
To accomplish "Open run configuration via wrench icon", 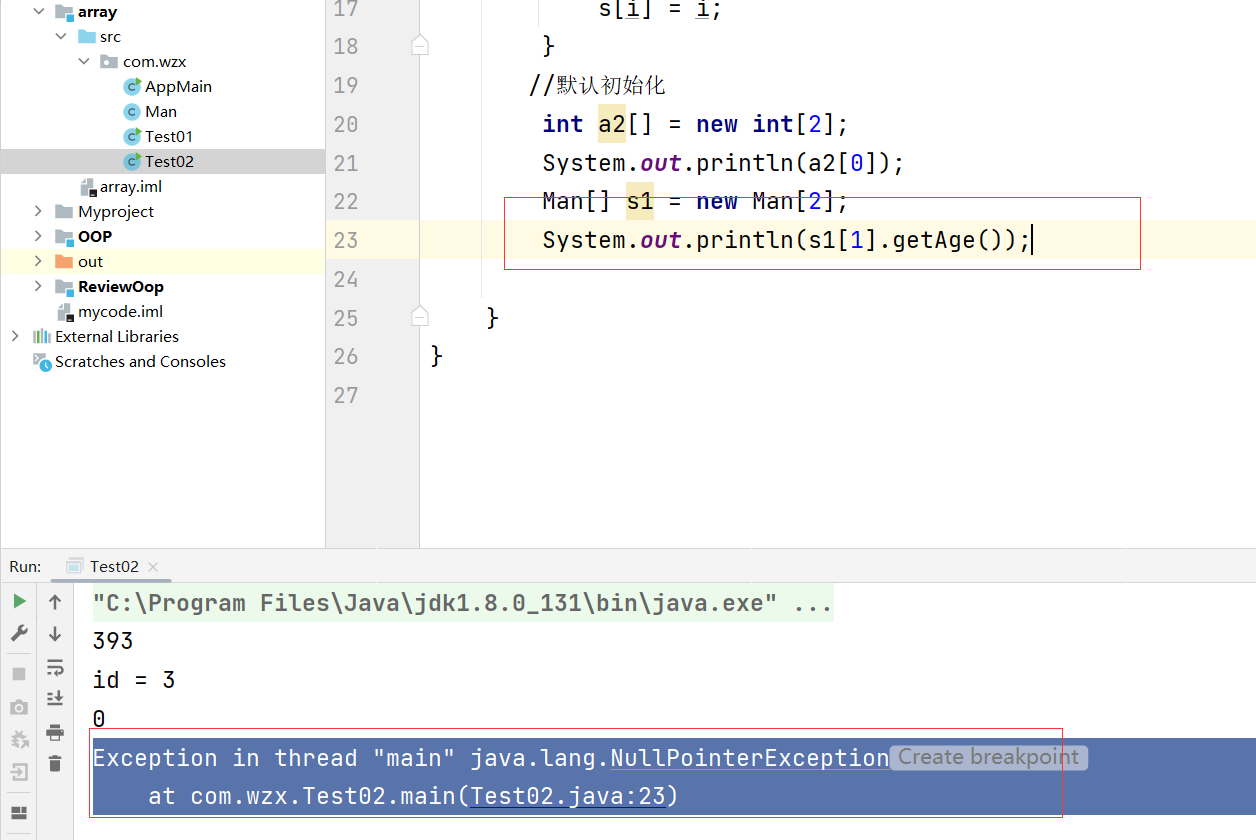I will 19,633.
